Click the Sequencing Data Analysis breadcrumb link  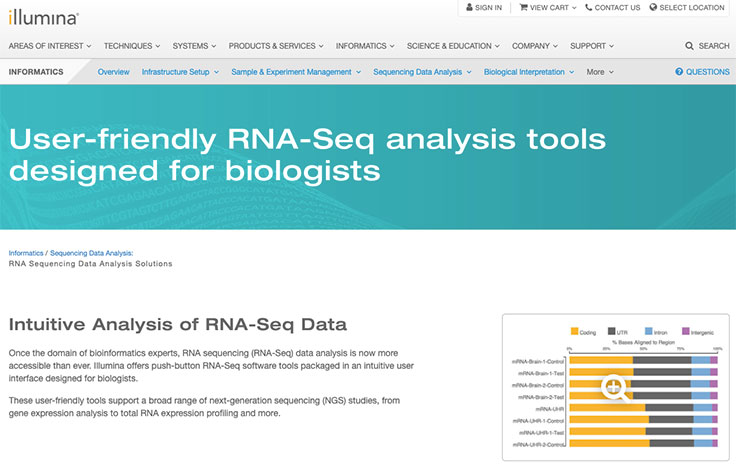91,253
